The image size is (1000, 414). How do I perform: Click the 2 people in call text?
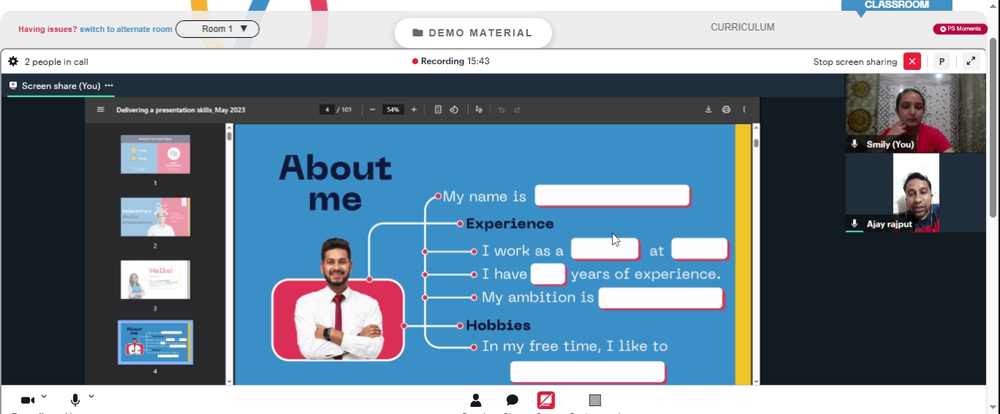click(x=56, y=62)
